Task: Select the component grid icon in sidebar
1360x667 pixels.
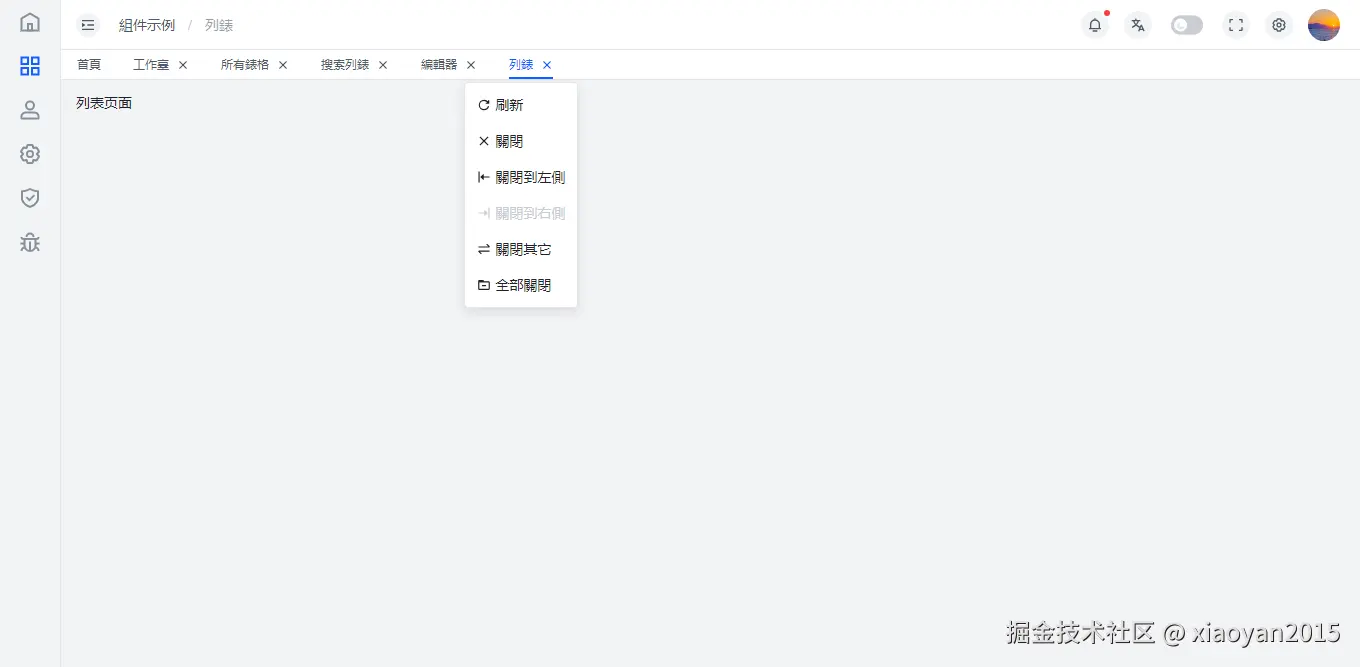Action: click(30, 66)
